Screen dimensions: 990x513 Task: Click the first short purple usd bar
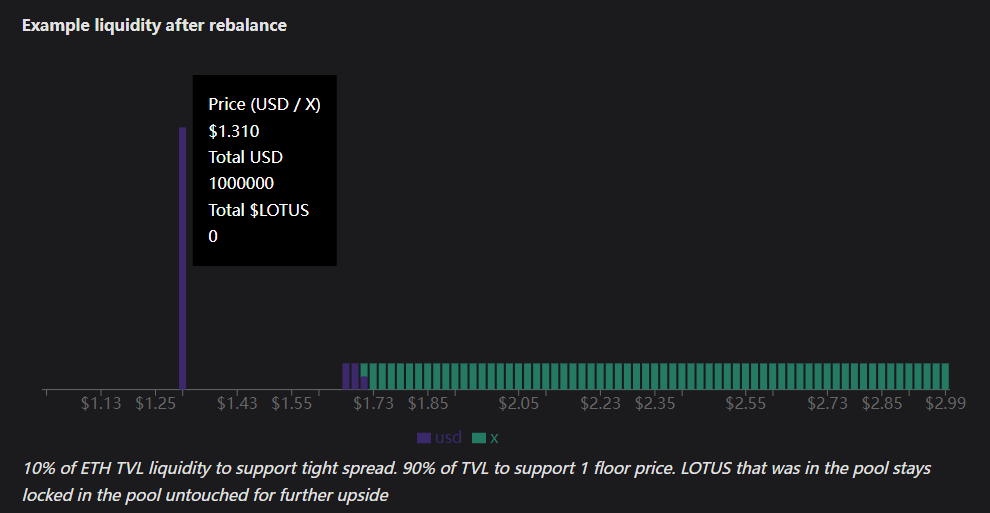point(346,376)
